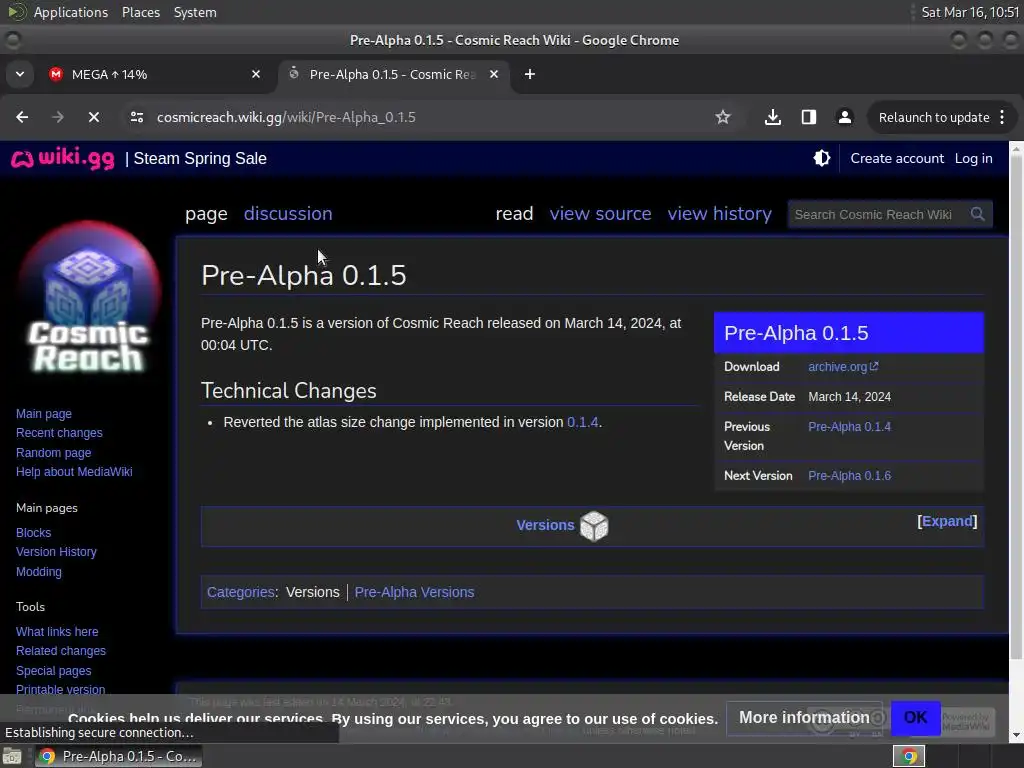The image size is (1024, 768).
Task: Bookmark this page with the star icon
Action: point(722,117)
